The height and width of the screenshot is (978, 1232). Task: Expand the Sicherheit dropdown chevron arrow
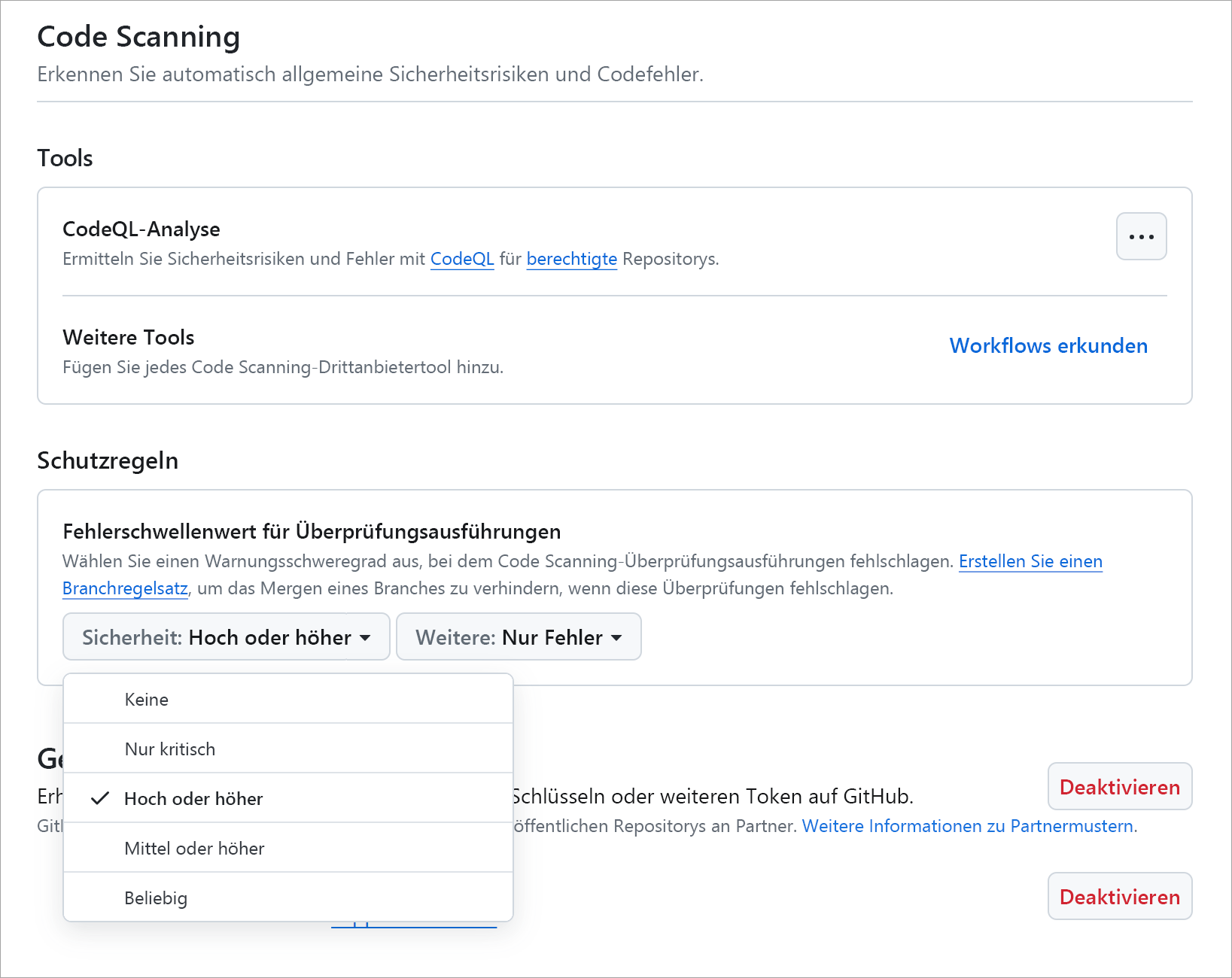click(x=367, y=637)
